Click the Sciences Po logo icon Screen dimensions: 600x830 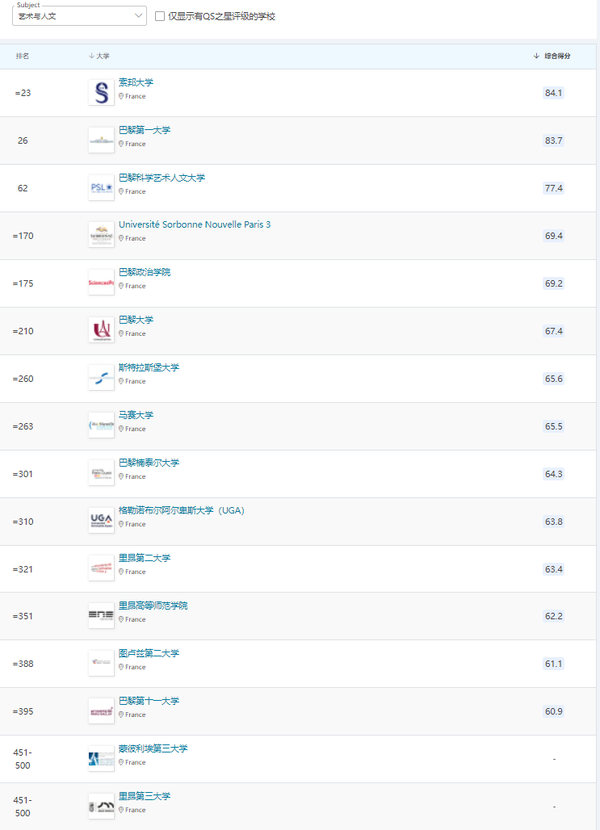point(101,283)
